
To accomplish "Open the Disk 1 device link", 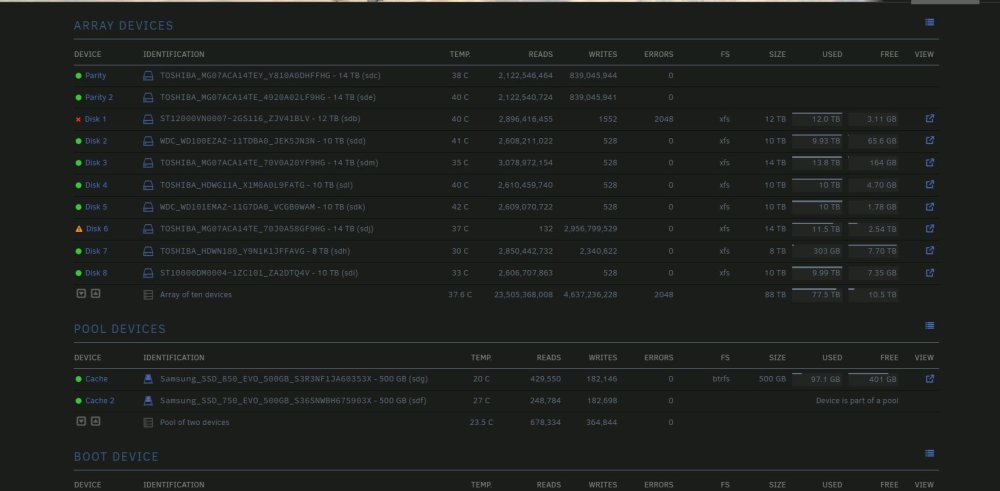I will pos(96,119).
